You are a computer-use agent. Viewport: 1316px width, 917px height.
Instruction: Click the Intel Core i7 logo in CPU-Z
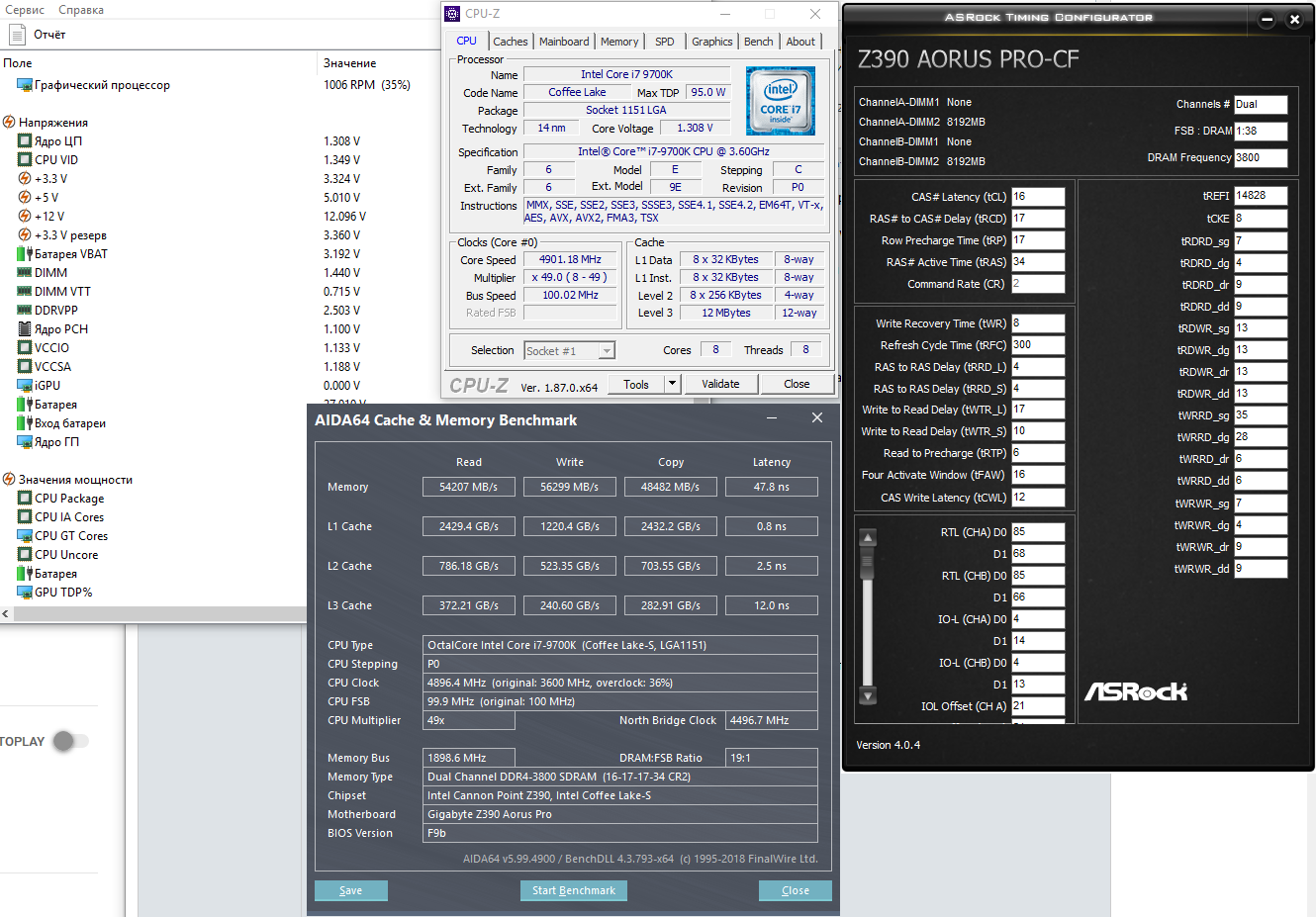(781, 101)
